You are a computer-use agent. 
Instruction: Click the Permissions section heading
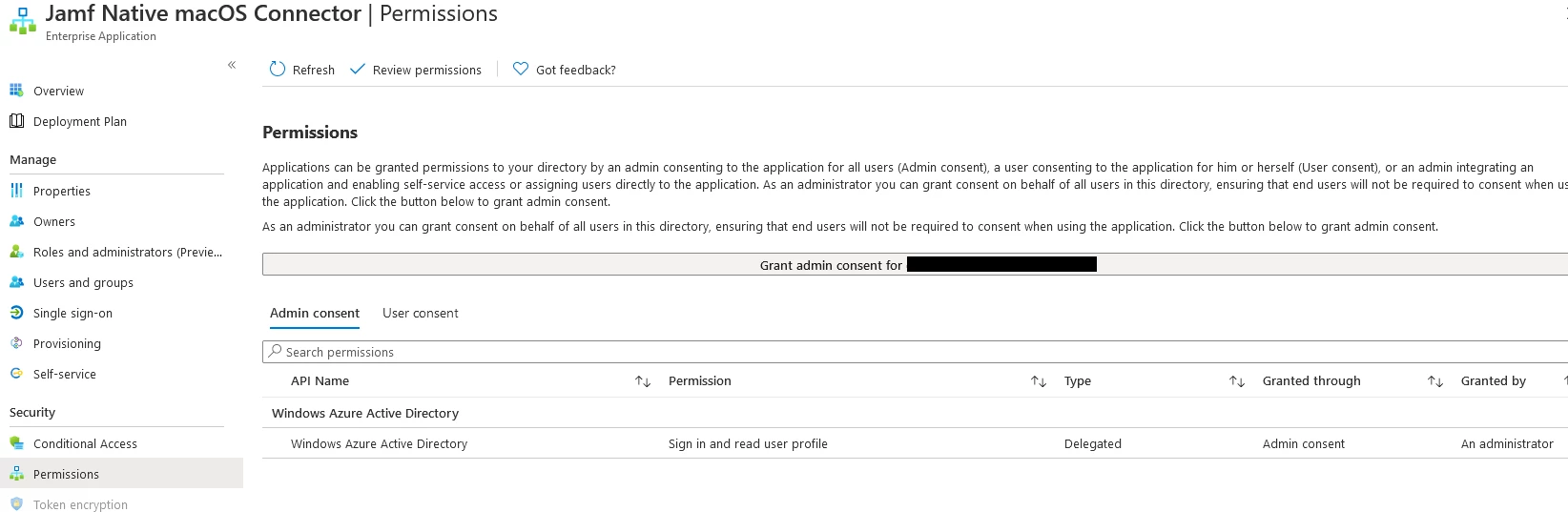[310, 133]
